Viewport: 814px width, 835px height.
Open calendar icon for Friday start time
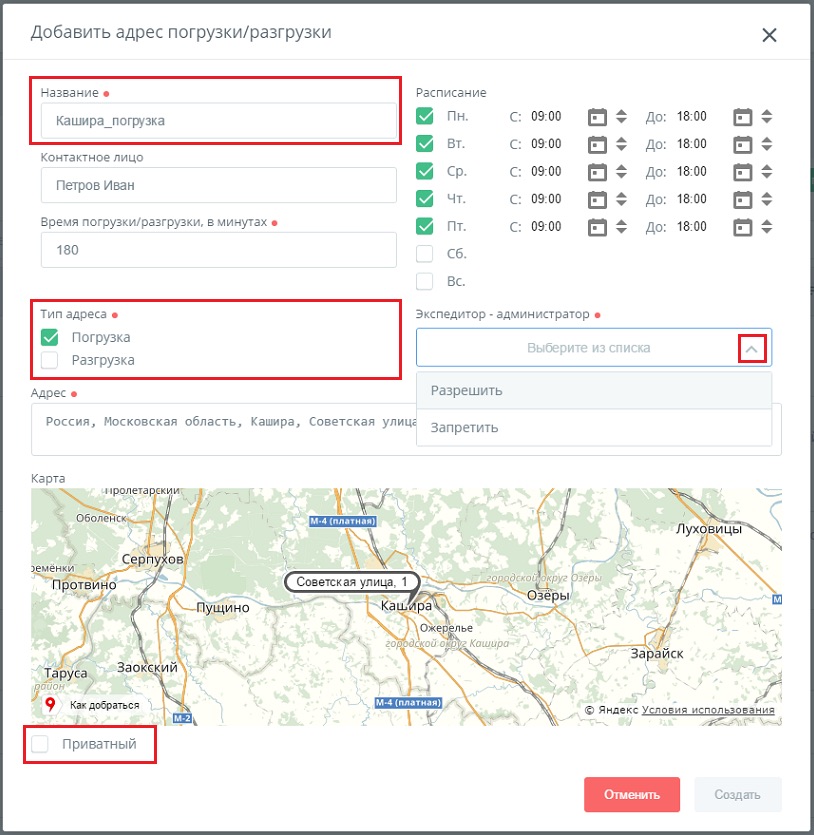click(597, 227)
